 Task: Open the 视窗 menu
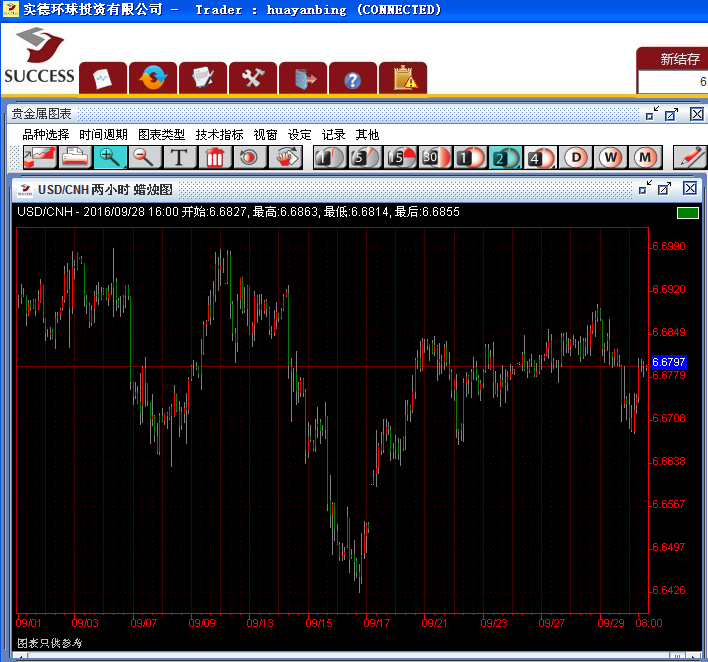[x=265, y=135]
